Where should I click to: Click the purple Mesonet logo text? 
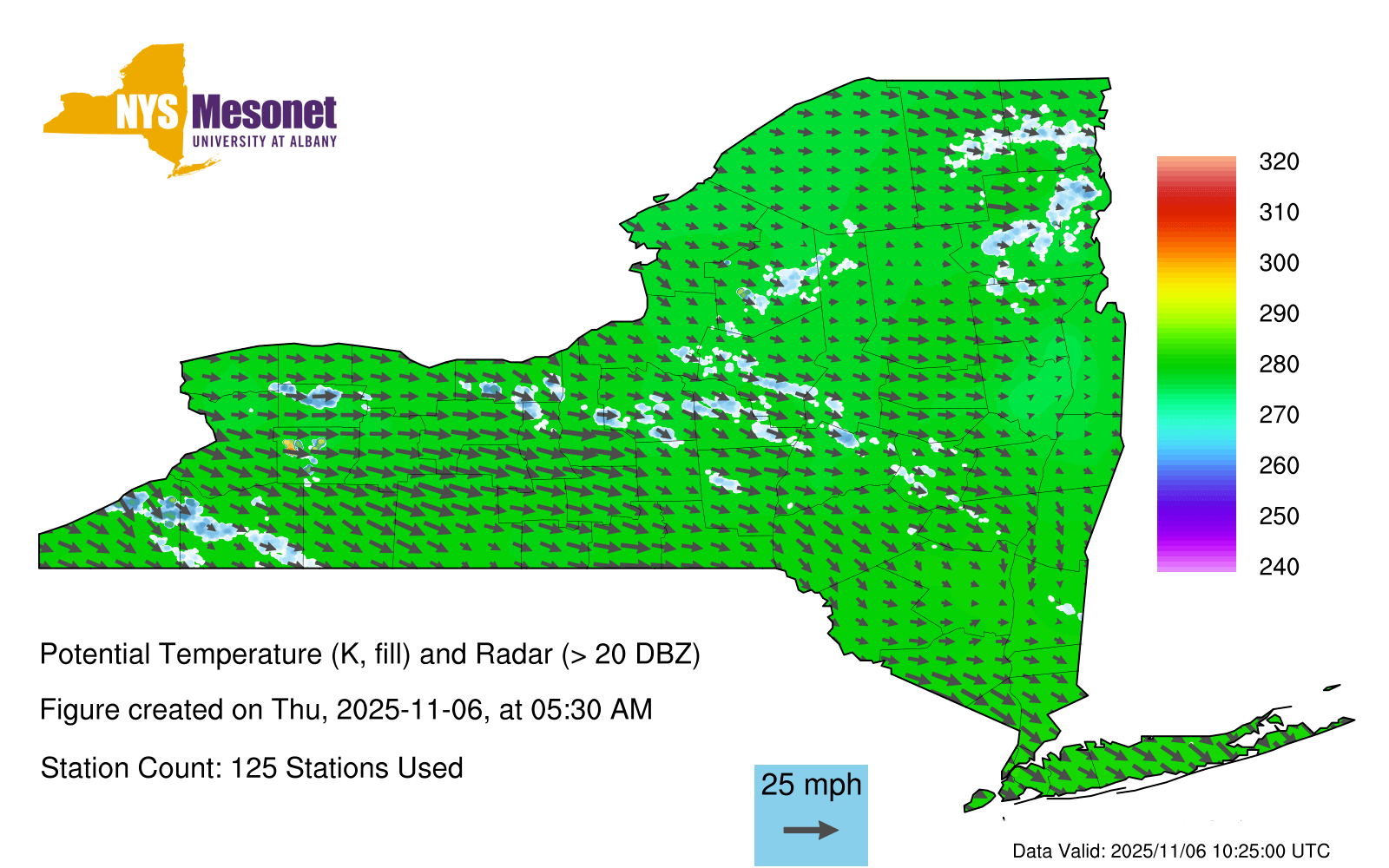click(x=264, y=113)
